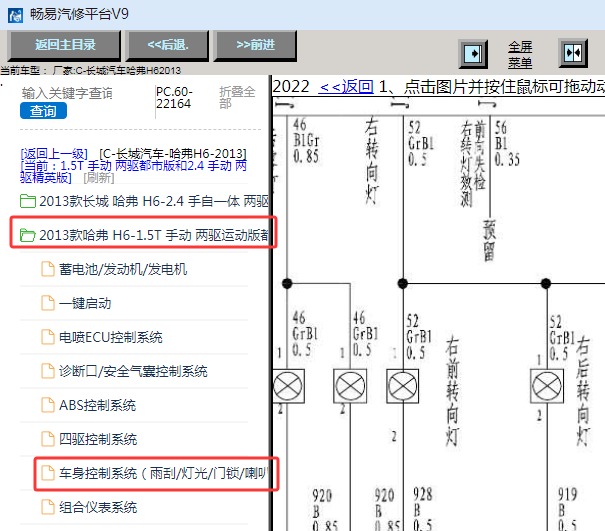605x531 pixels.
Task: Open the 全屏菜单 link
Action: coord(520,54)
